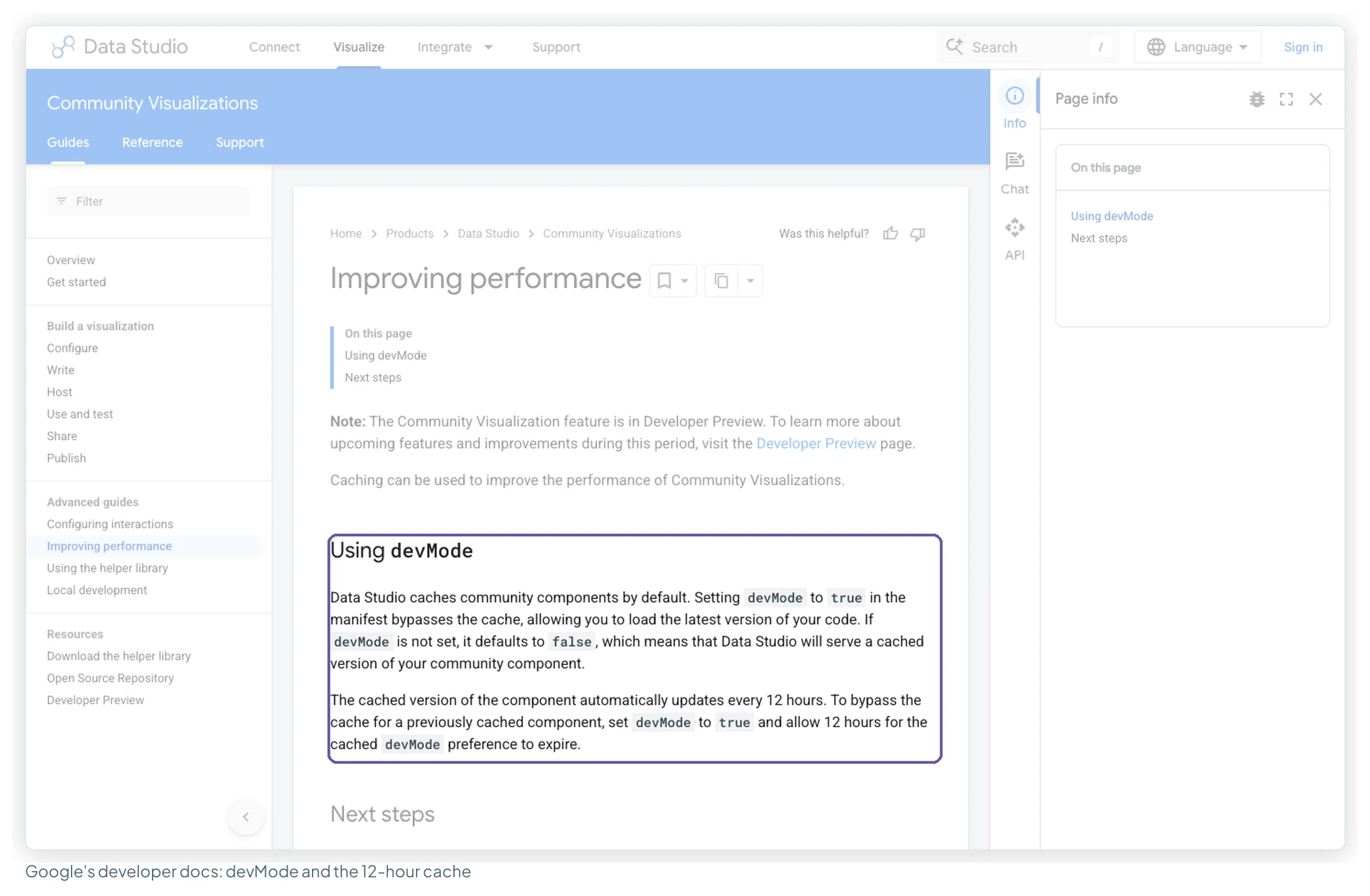Open the copy options dropdown arrow
The image size is (1370, 896).
(750, 281)
